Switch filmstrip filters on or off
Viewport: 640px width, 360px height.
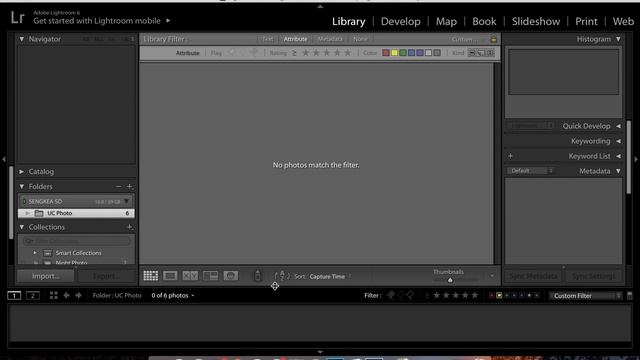[x=629, y=296]
